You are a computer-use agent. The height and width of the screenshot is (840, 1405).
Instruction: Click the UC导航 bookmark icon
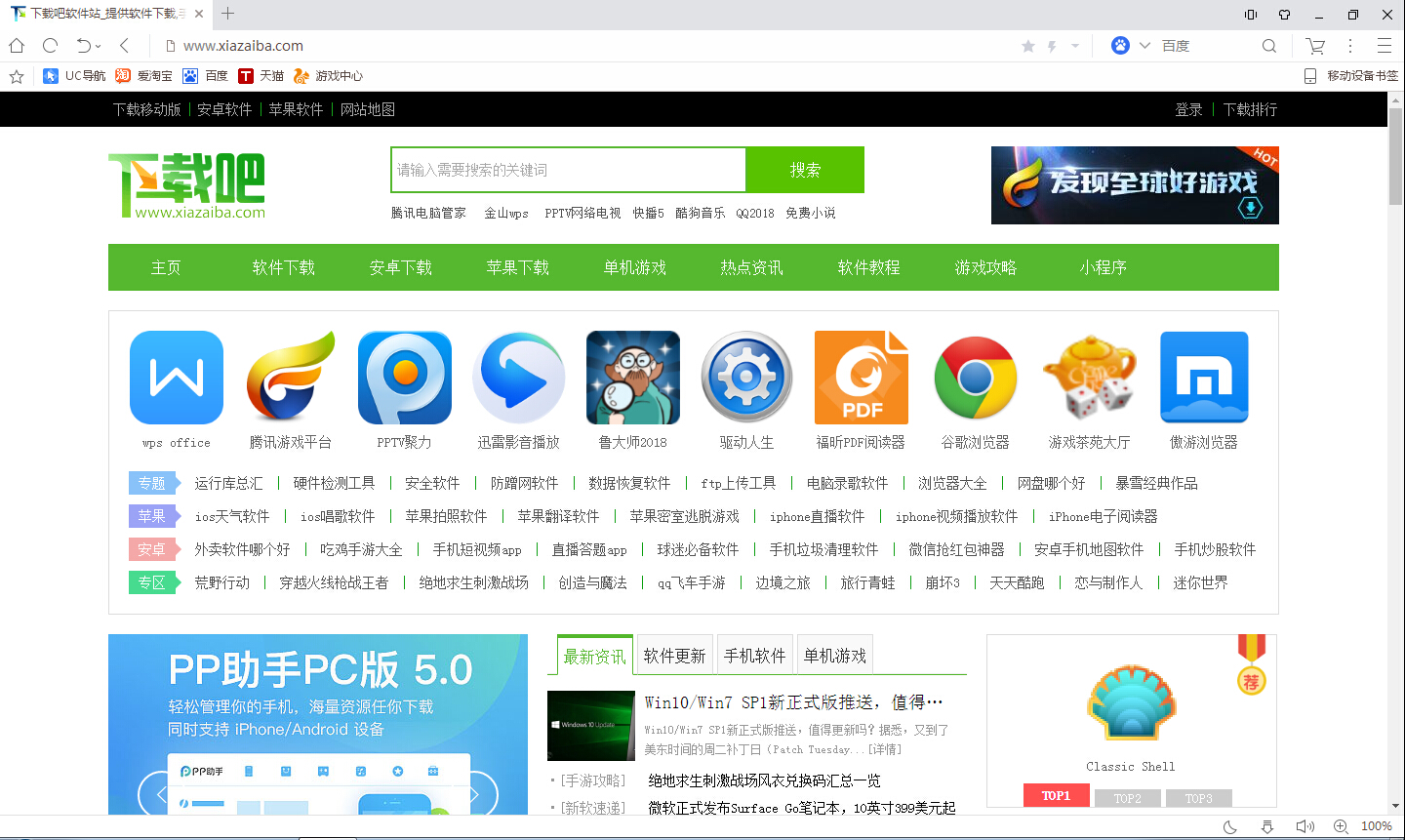pos(51,75)
